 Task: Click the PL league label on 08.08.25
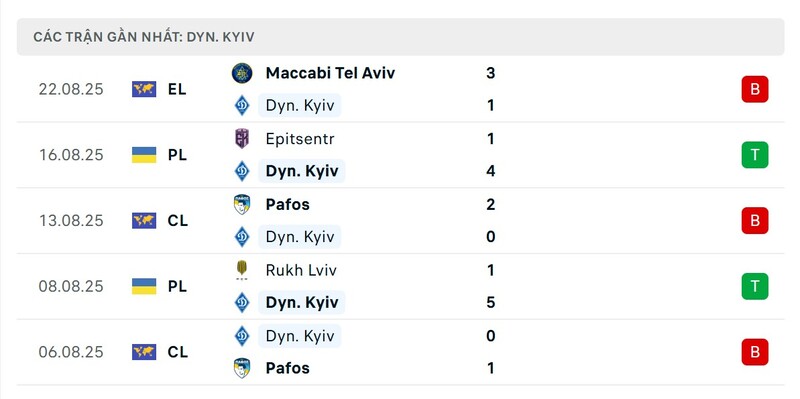click(x=177, y=286)
